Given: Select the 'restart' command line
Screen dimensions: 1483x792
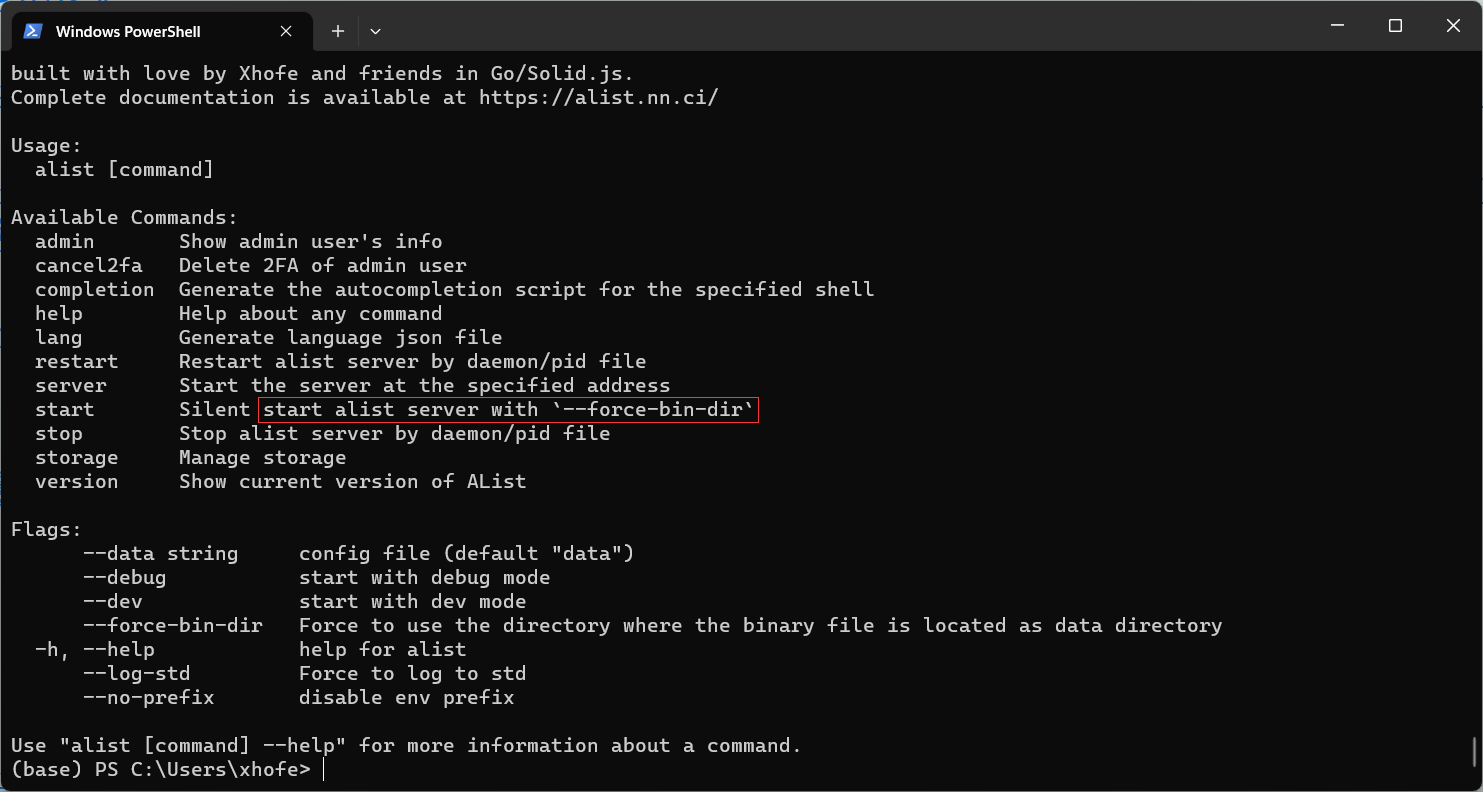Looking at the screenshot, I should point(76,361).
